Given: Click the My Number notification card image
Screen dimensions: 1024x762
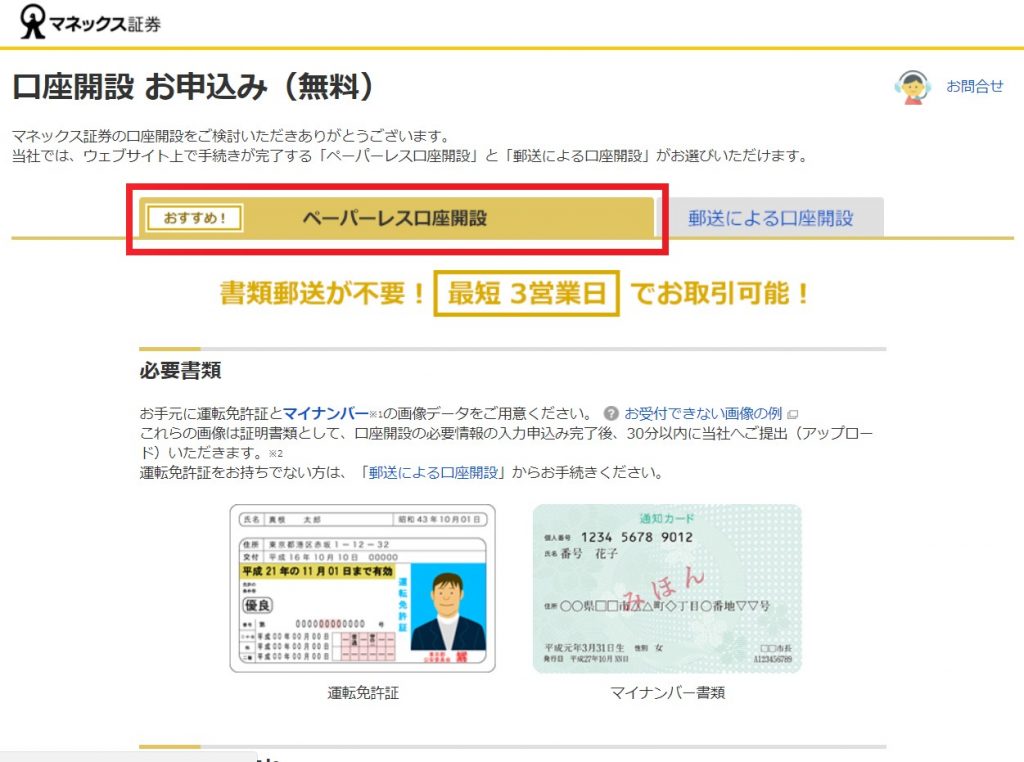Looking at the screenshot, I should pyautogui.click(x=667, y=588).
